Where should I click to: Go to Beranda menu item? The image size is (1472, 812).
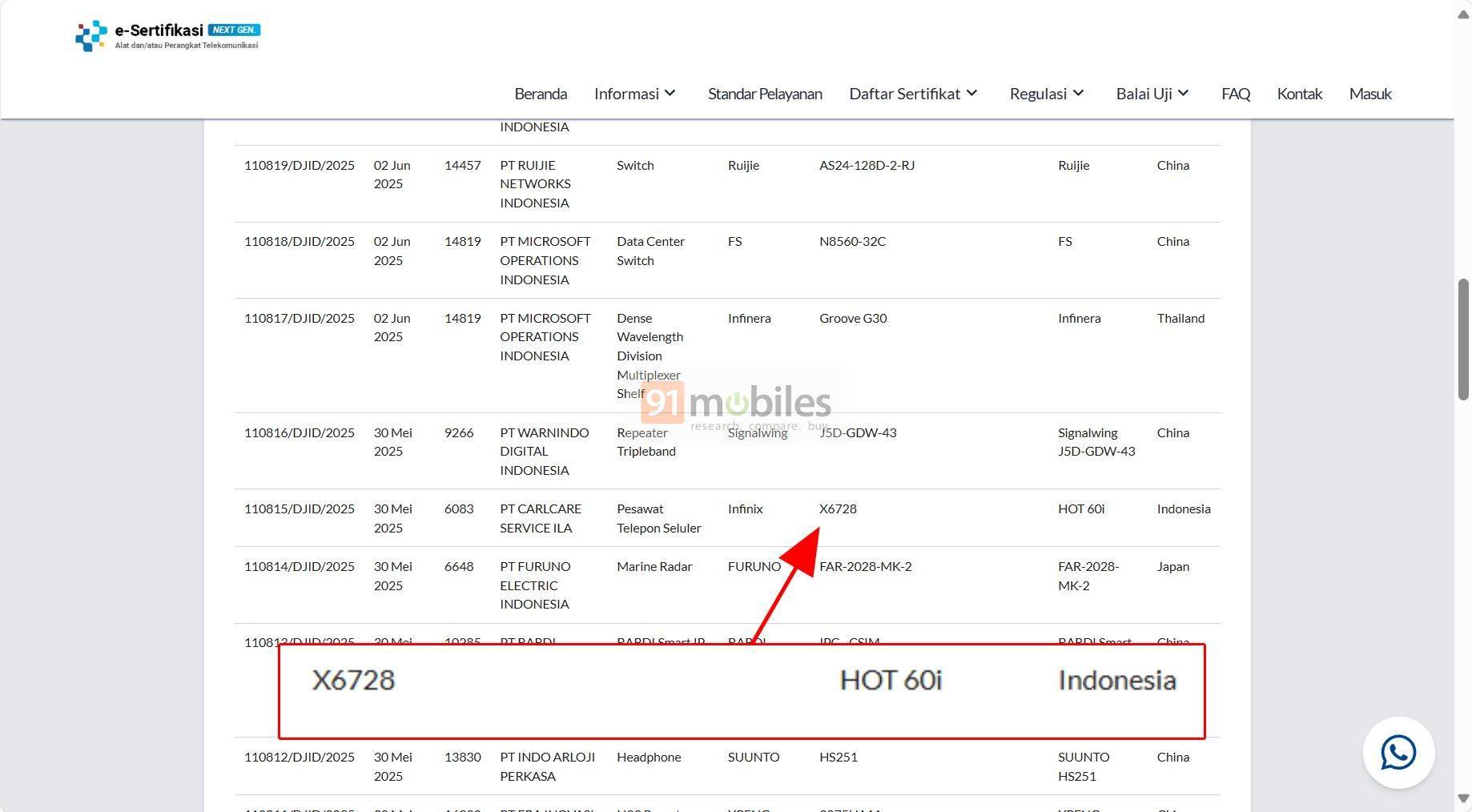click(541, 94)
